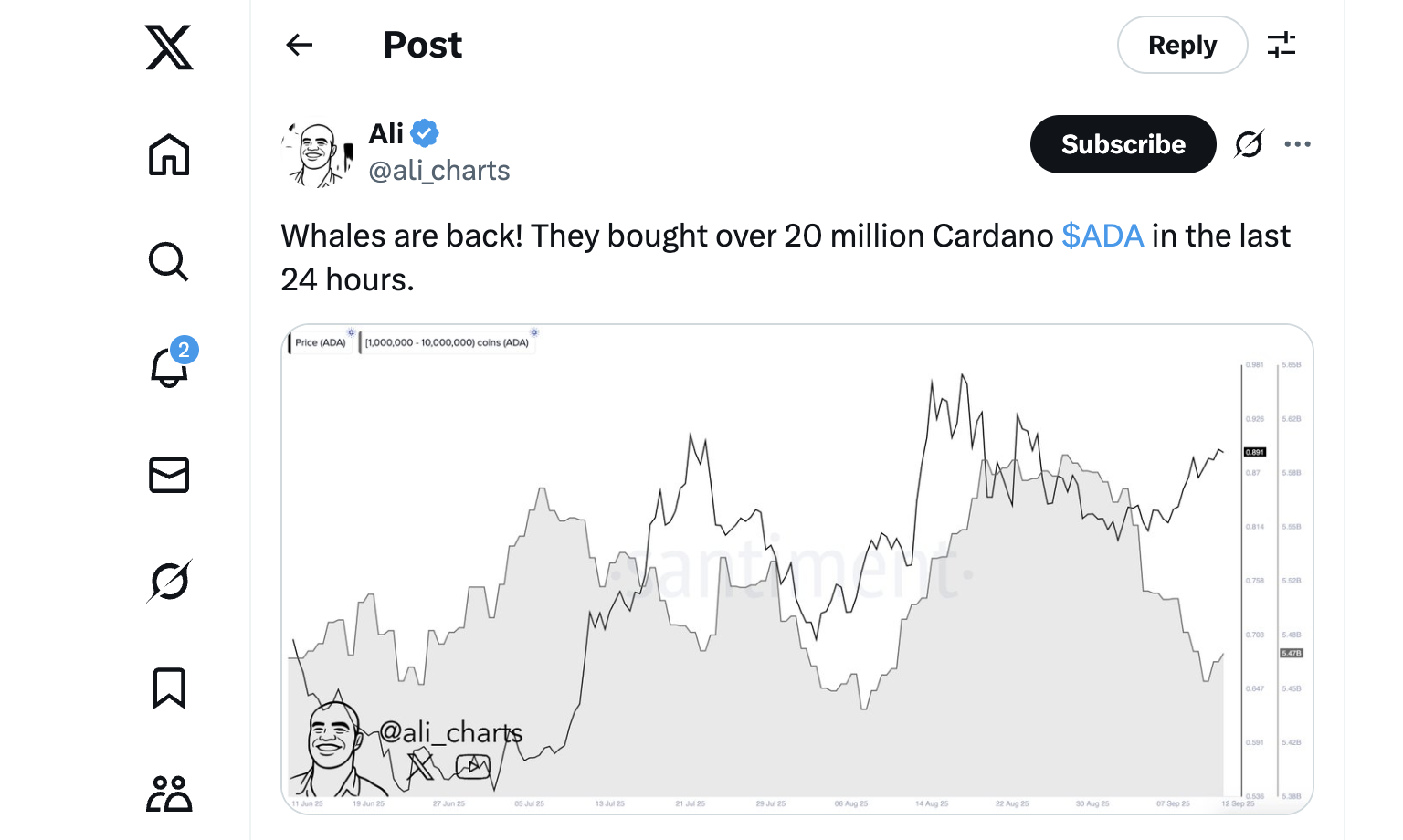Go back with the arrow icon
The height and width of the screenshot is (840, 1403).
[x=300, y=45]
